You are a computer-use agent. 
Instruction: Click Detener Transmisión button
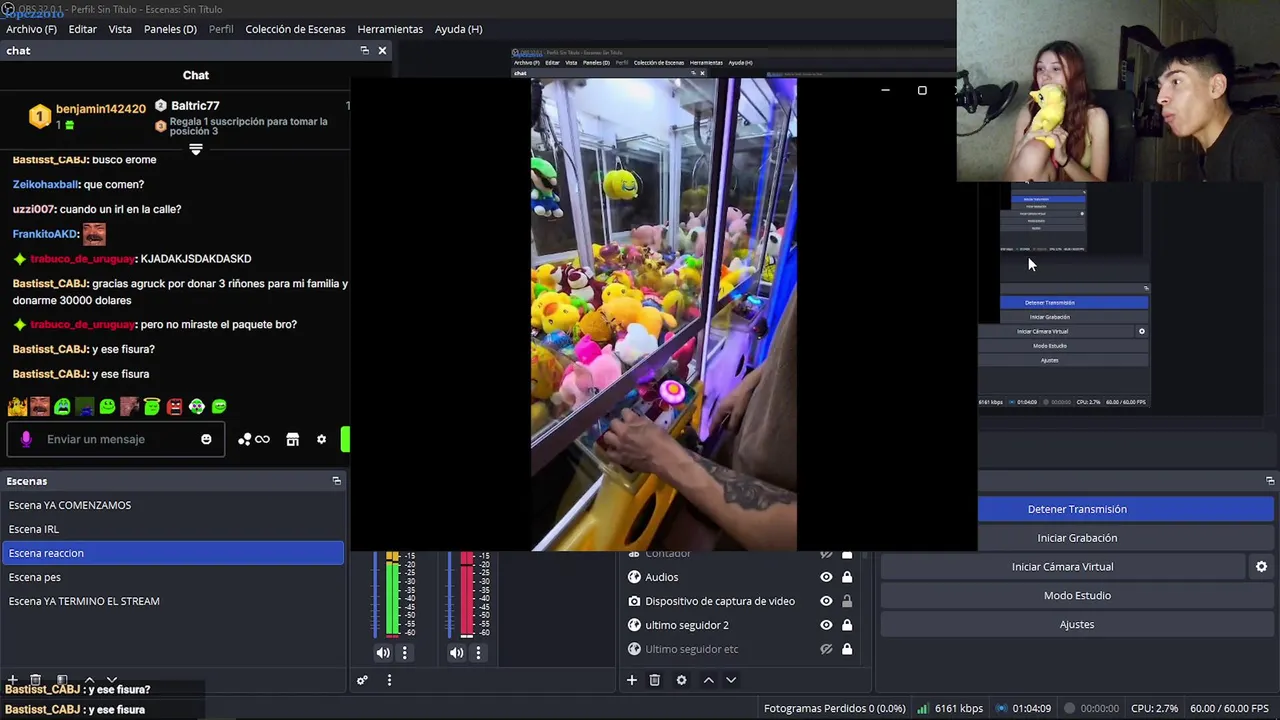pyautogui.click(x=1077, y=509)
